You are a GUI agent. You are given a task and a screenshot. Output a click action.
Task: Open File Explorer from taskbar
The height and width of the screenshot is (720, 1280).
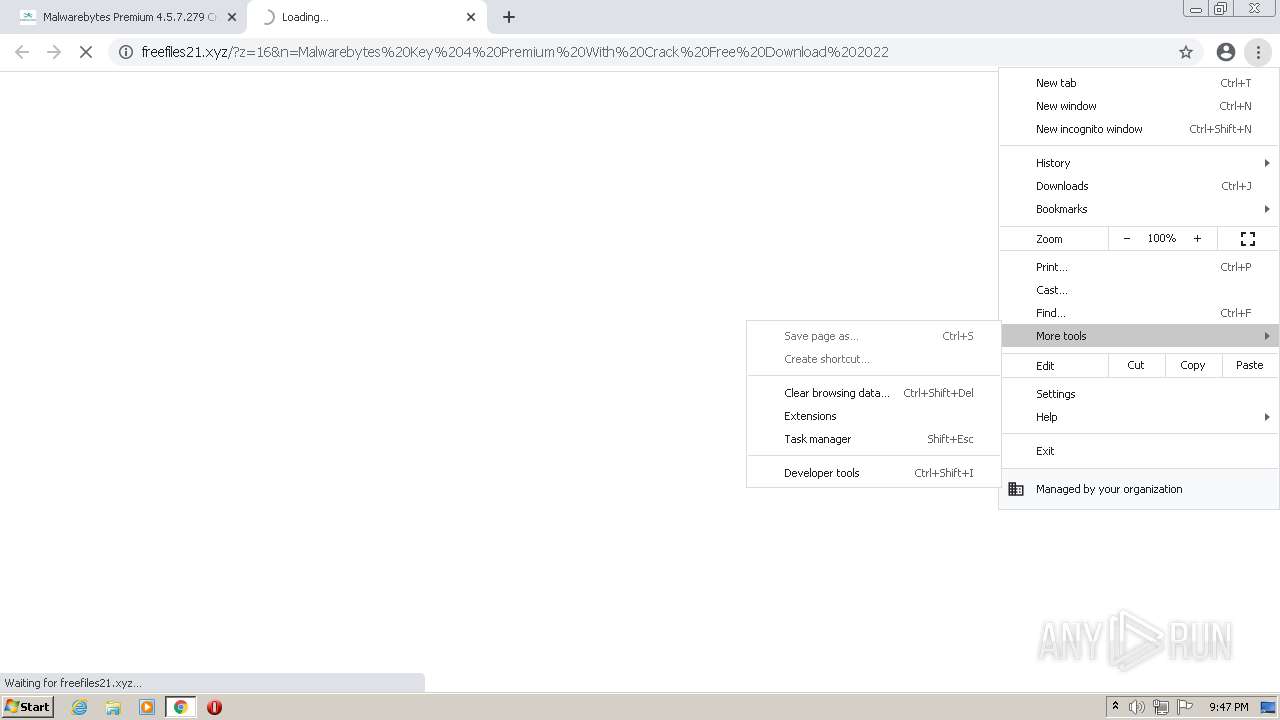(x=113, y=707)
